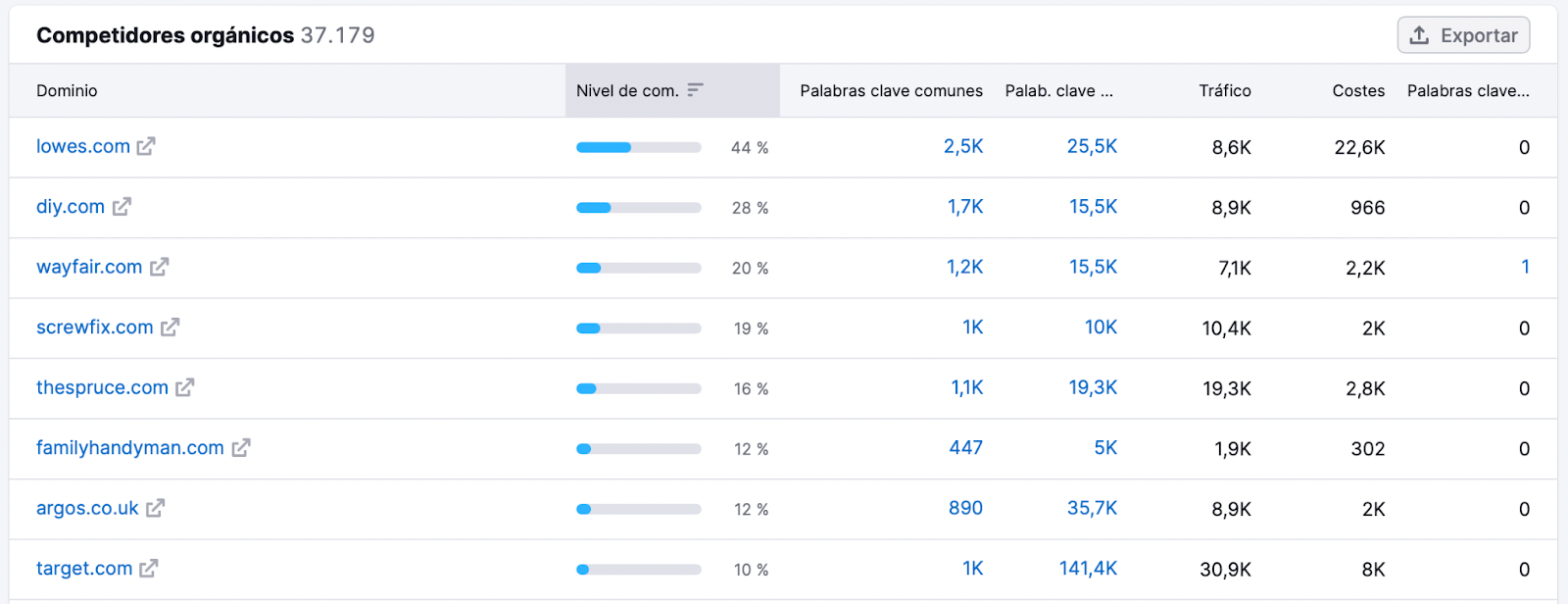1568x604 pixels.
Task: Open wayfair.com external link icon
Action: tap(160, 267)
